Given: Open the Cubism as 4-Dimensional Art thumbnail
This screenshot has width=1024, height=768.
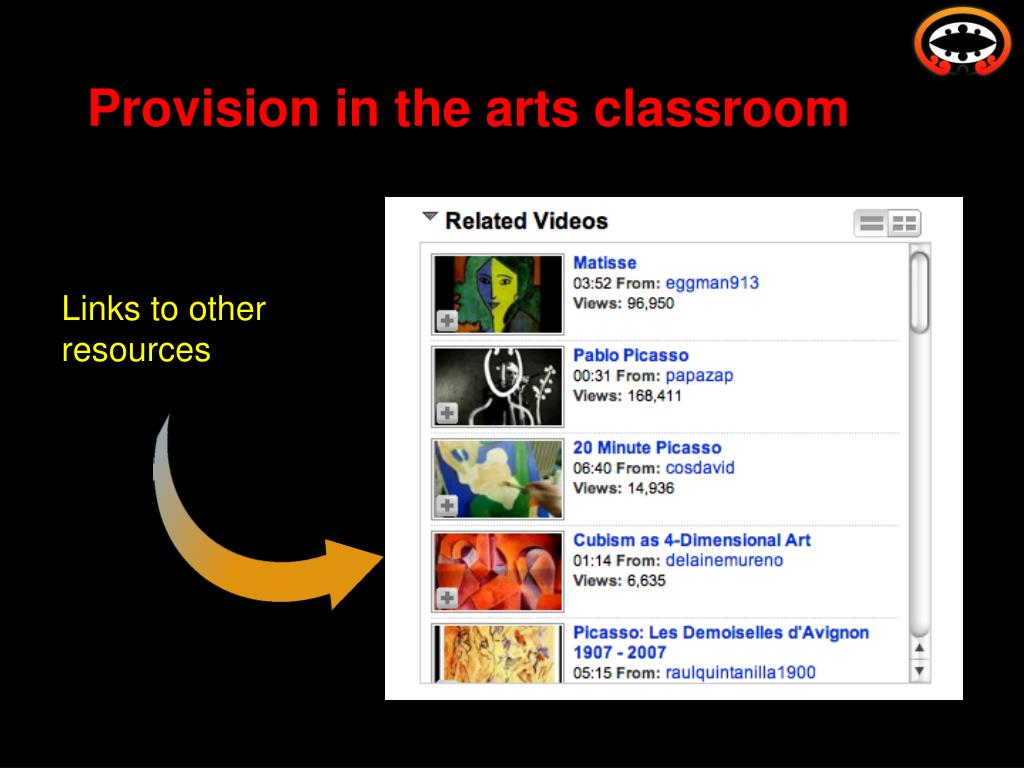Looking at the screenshot, I should [x=497, y=572].
